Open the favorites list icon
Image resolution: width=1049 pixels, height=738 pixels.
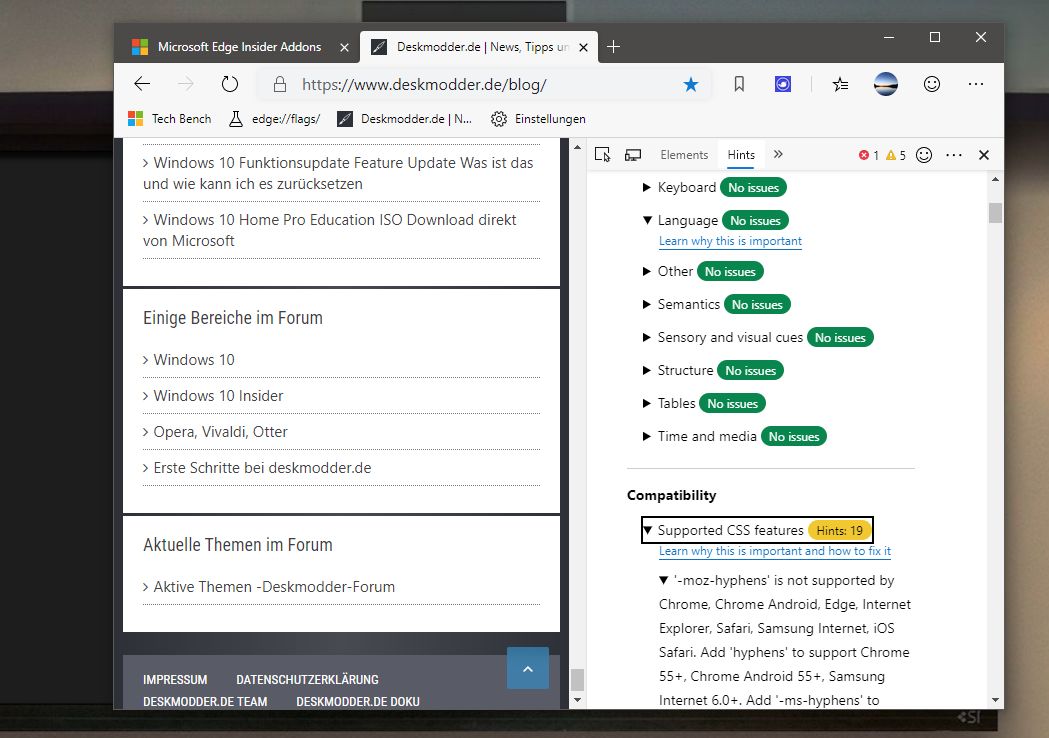[840, 84]
